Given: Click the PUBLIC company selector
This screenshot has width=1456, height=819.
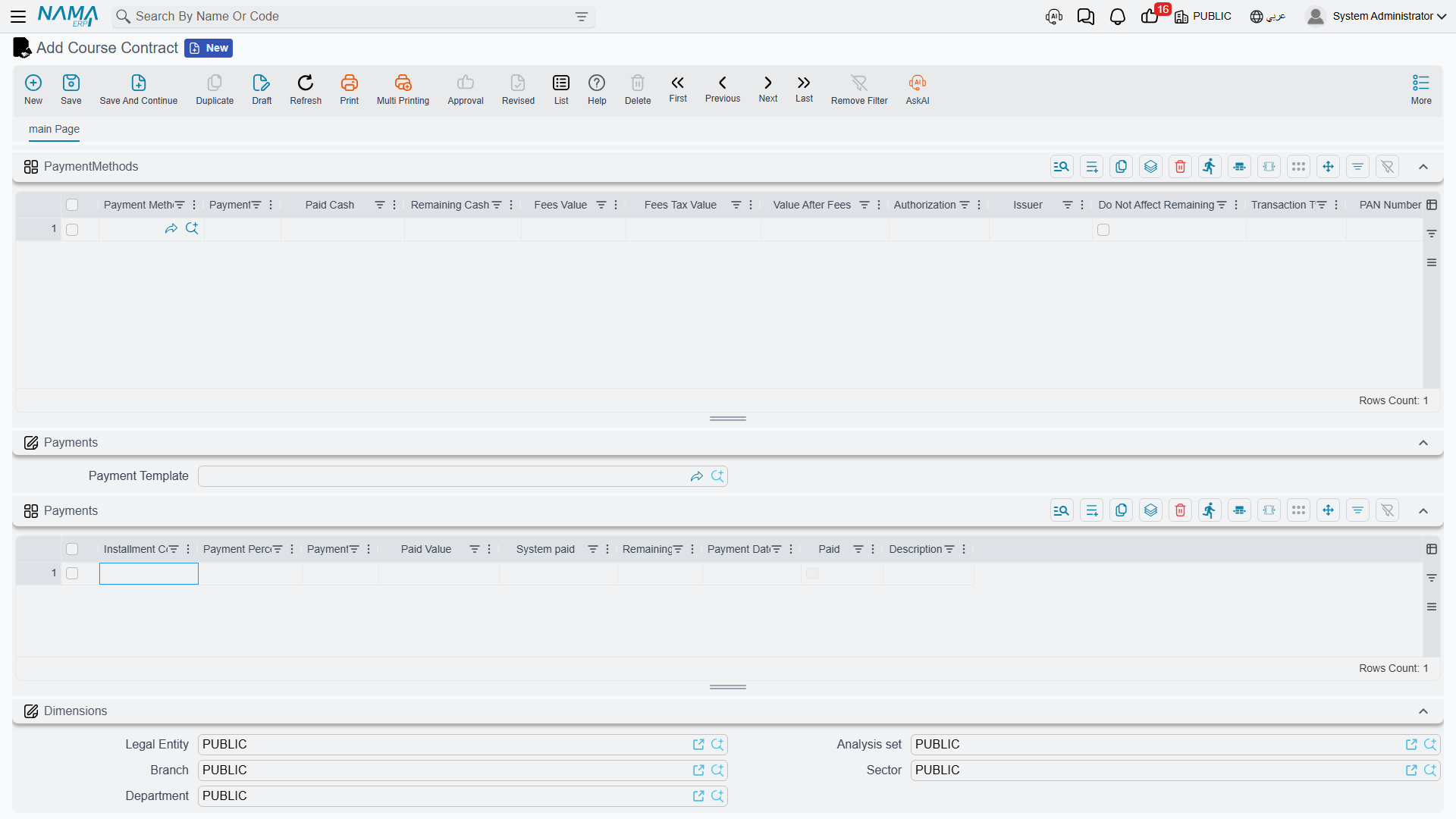Looking at the screenshot, I should 1203,16.
